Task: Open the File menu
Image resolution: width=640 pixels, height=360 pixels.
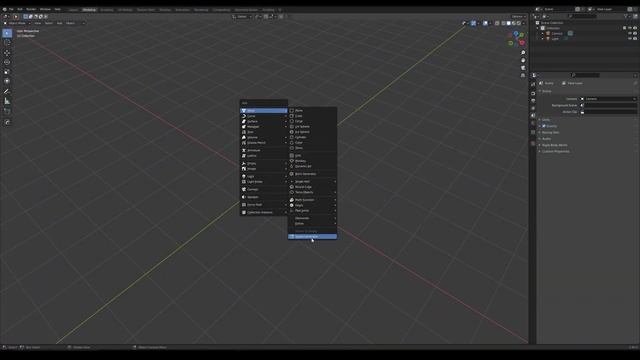Action: click(11, 9)
